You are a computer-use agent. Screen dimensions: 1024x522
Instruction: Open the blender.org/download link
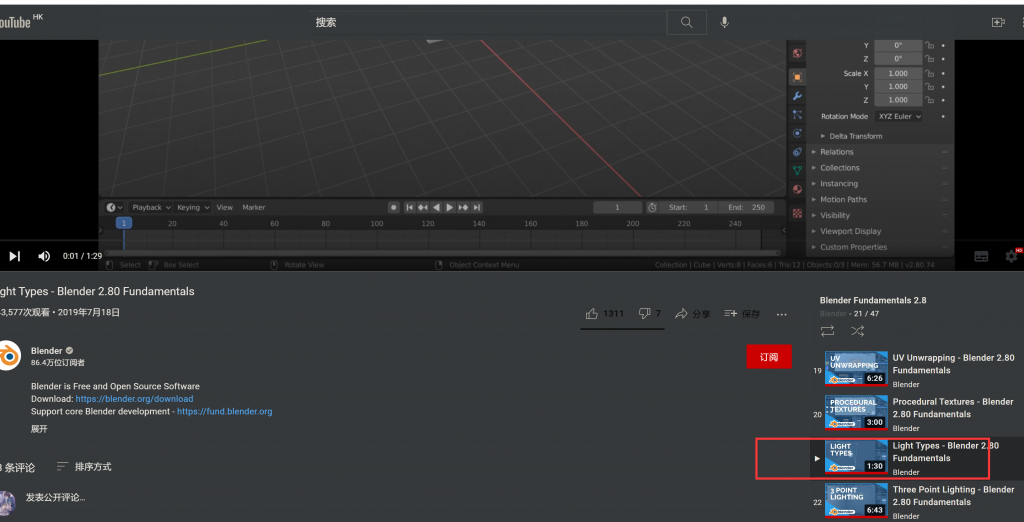click(x=134, y=399)
